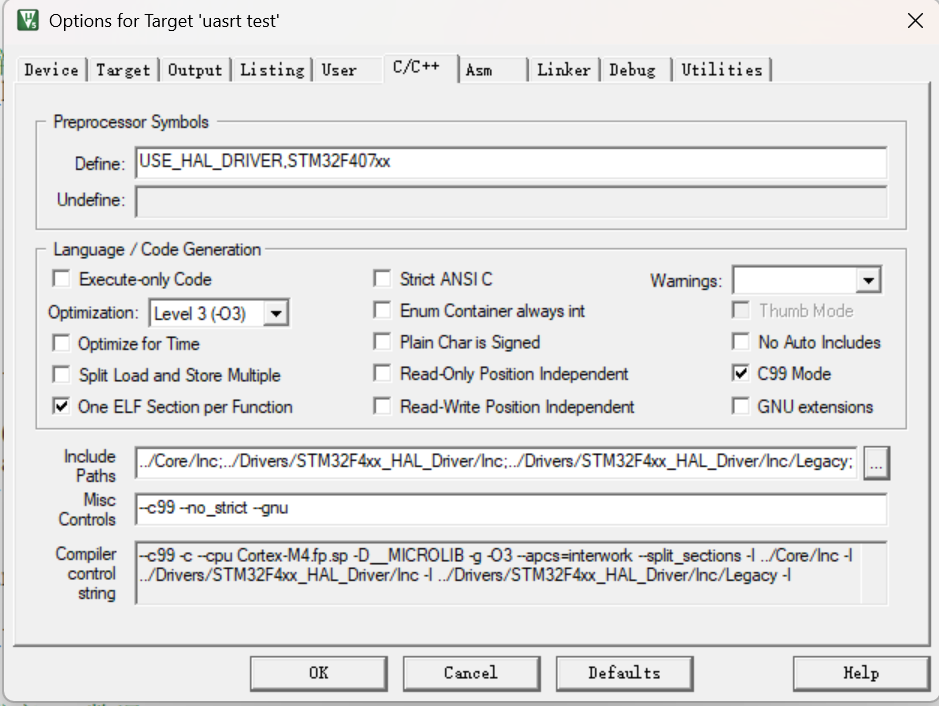Click the Keil uVision icon in title bar

pos(28,20)
